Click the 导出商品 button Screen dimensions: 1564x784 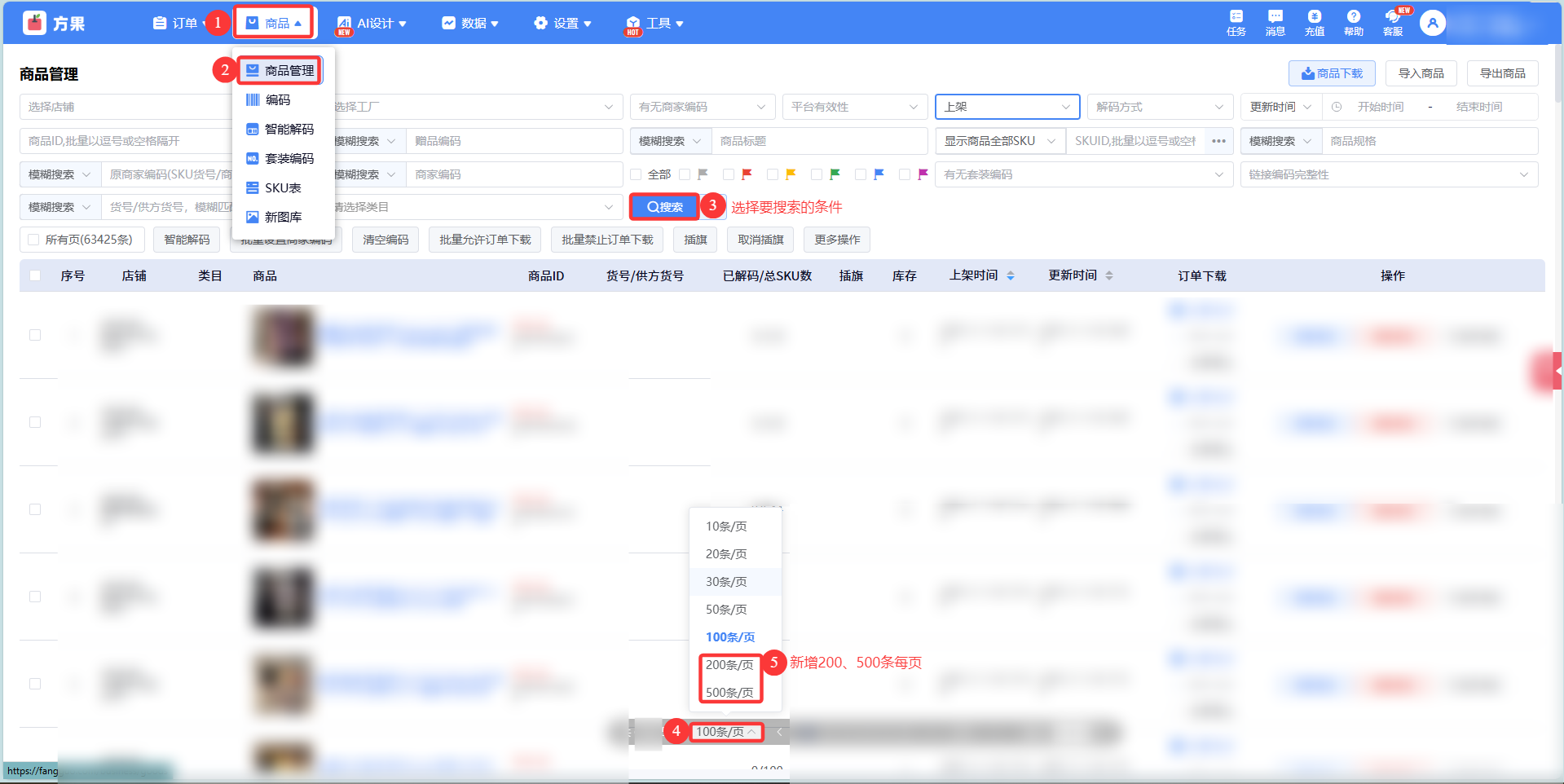[x=1502, y=73]
